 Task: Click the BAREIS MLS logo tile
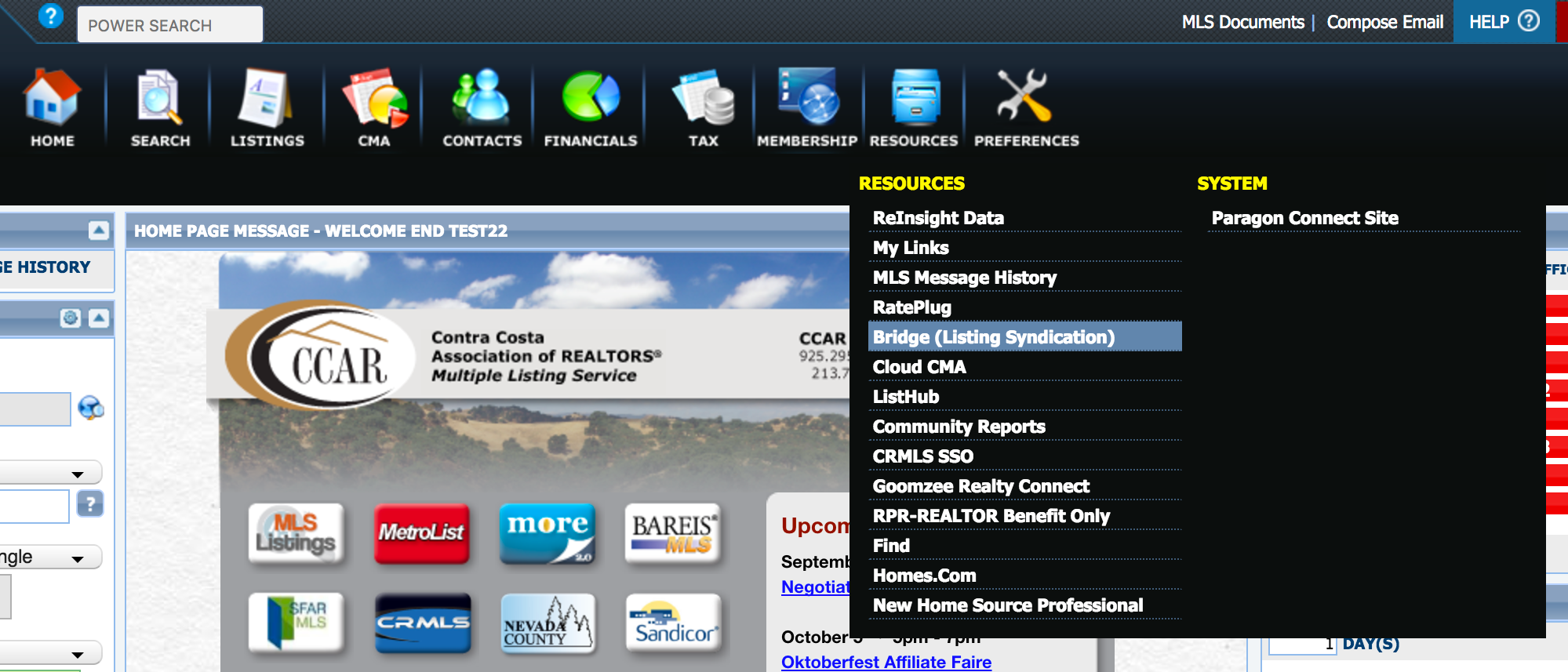672,533
